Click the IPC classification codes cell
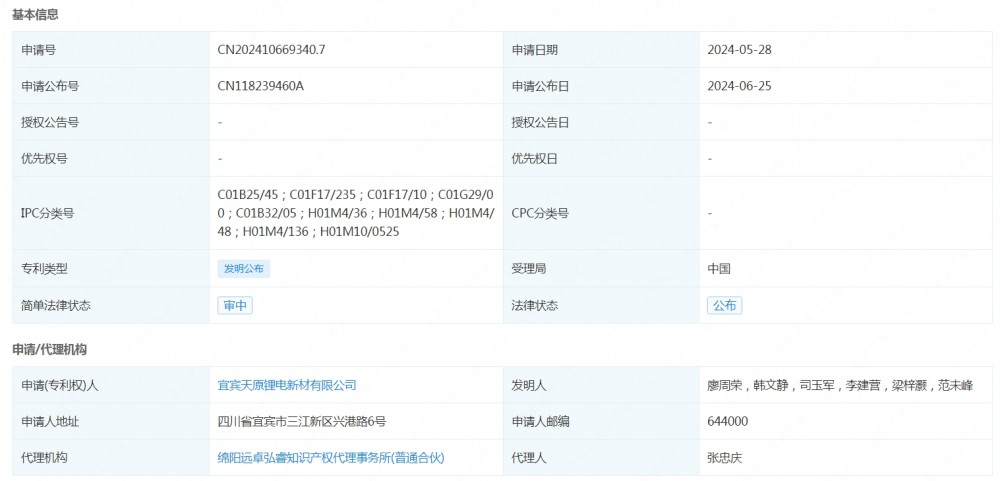The width and height of the screenshot is (1000, 481). coord(355,213)
